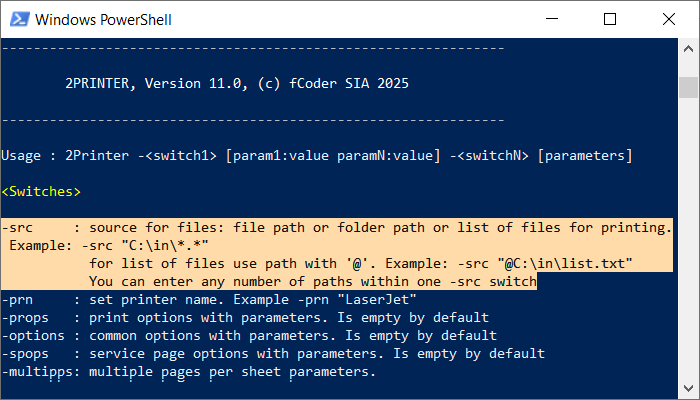Click the -spops service page options line

pyautogui.click(x=273, y=354)
